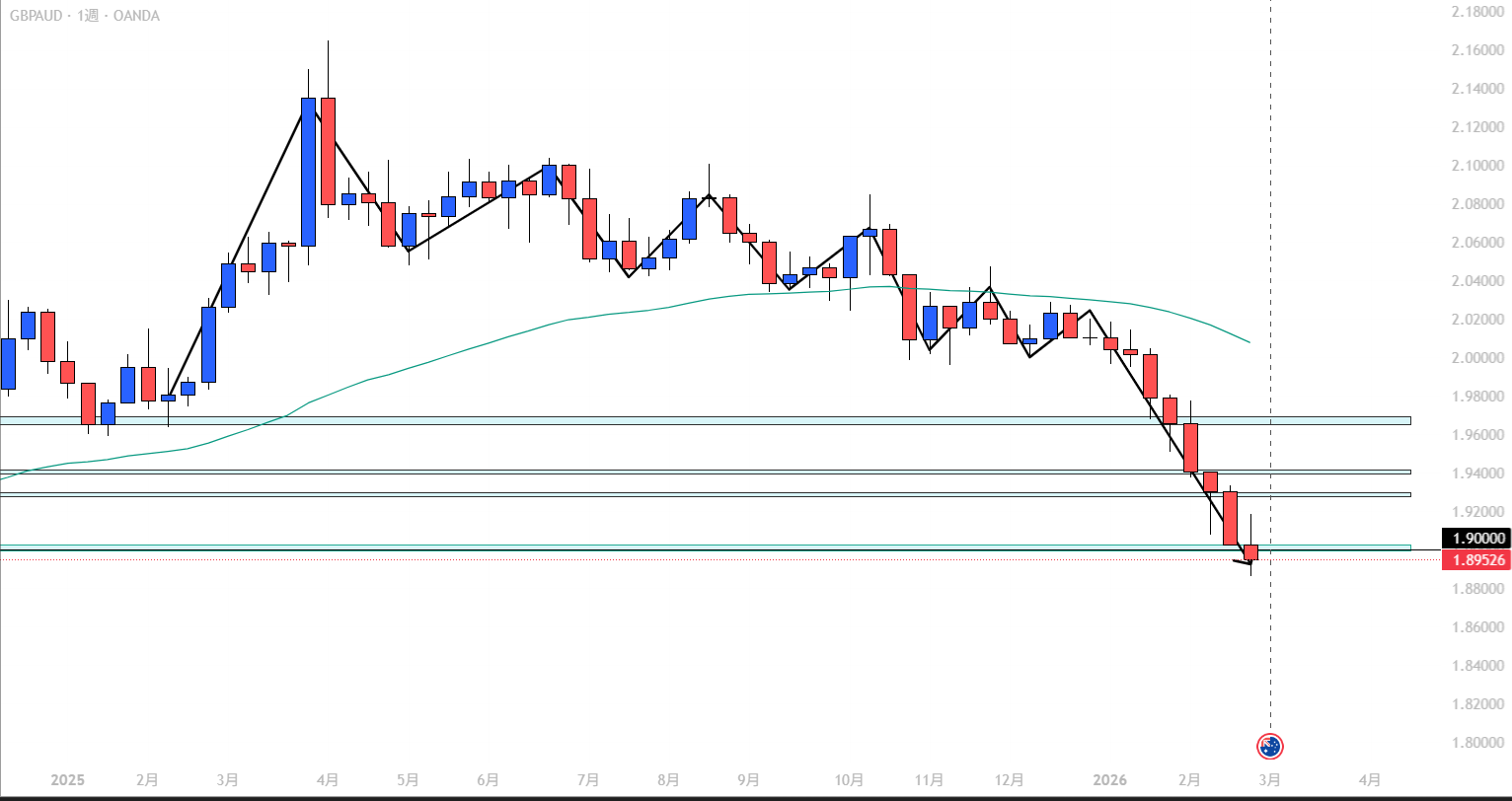This screenshot has width=1512, height=801.
Task: Click the 2.18000 price axis label
Action: pos(1475,12)
